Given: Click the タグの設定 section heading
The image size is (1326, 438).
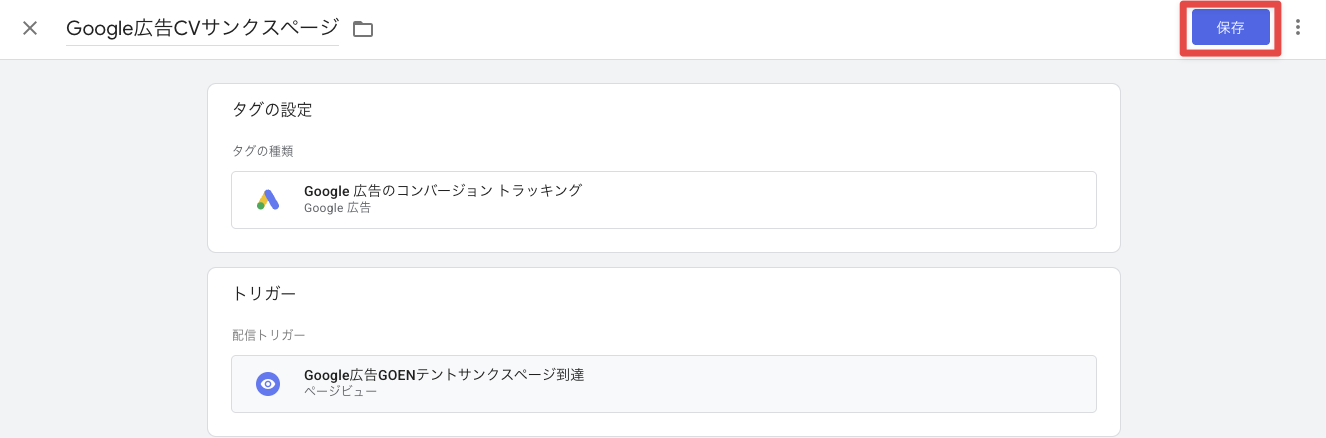Looking at the screenshot, I should pyautogui.click(x=272, y=110).
